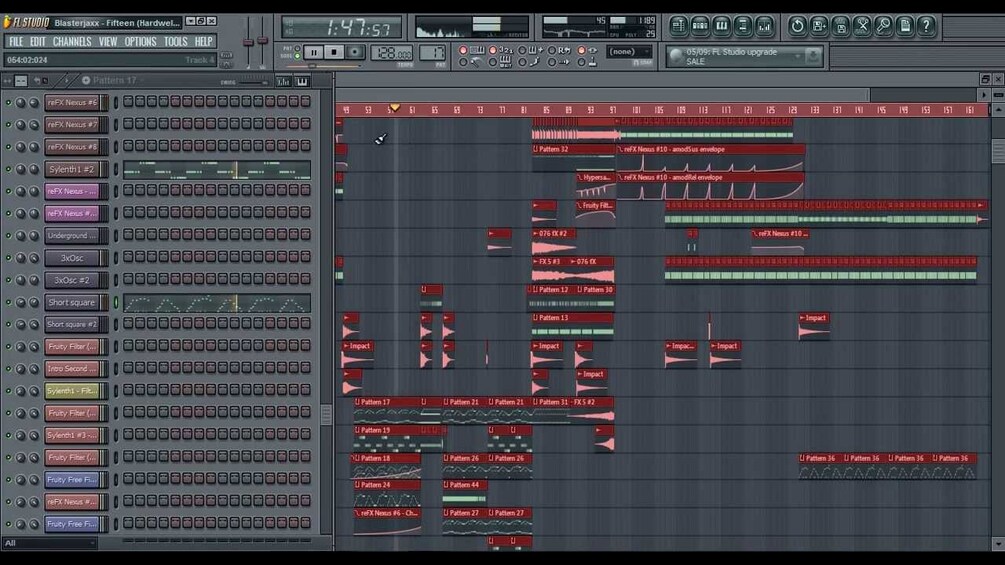Stop playback with the stop button

[x=334, y=53]
